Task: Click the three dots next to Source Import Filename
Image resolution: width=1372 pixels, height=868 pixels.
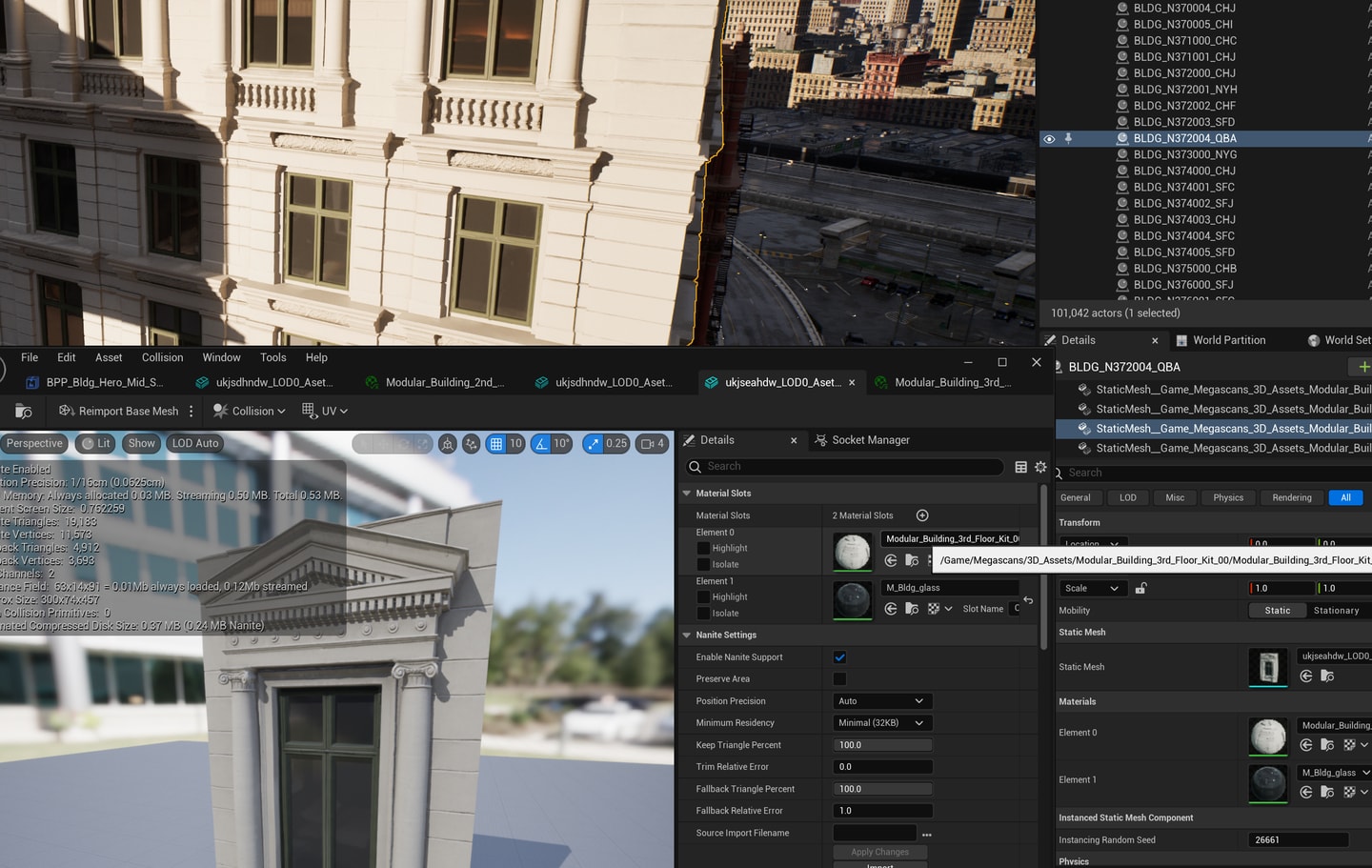Action: pyautogui.click(x=926, y=835)
